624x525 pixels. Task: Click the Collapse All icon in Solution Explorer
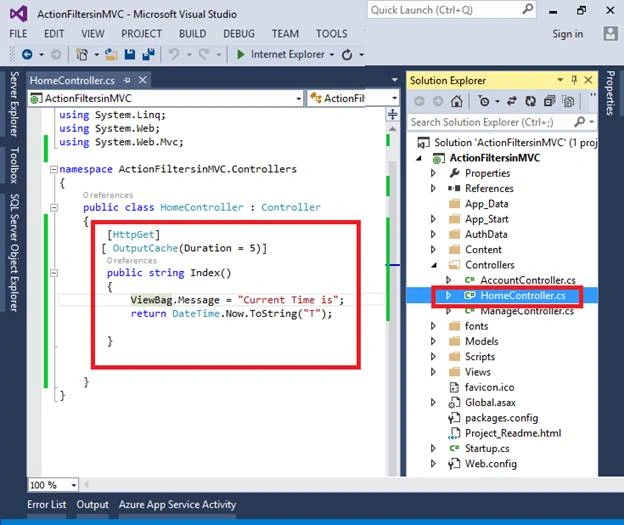tap(550, 101)
